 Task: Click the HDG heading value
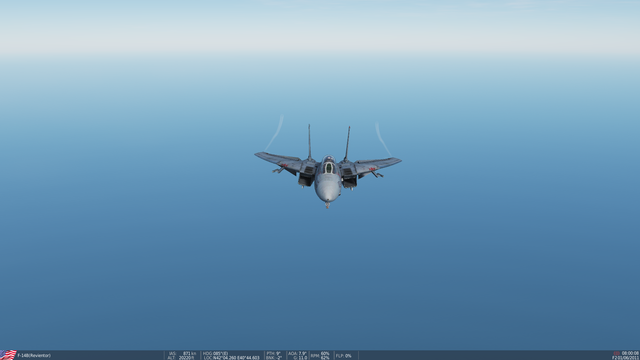coord(216,353)
